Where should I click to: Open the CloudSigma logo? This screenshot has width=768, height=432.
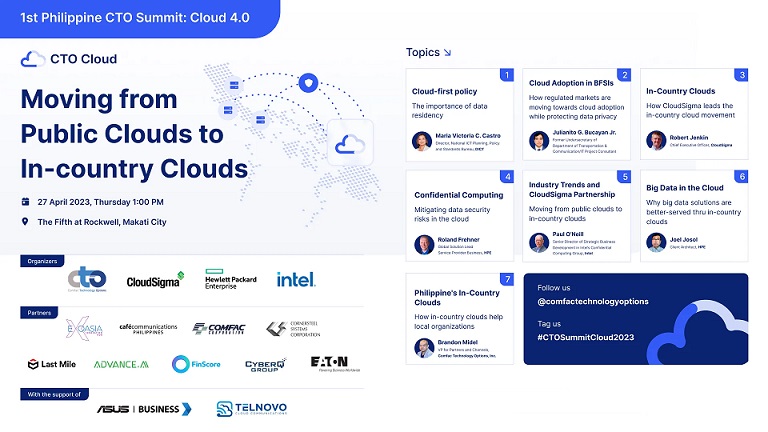pyautogui.click(x=155, y=280)
